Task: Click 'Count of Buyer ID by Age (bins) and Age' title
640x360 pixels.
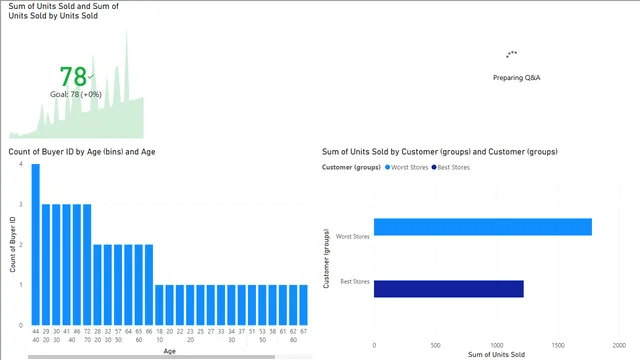Action: click(x=82, y=152)
